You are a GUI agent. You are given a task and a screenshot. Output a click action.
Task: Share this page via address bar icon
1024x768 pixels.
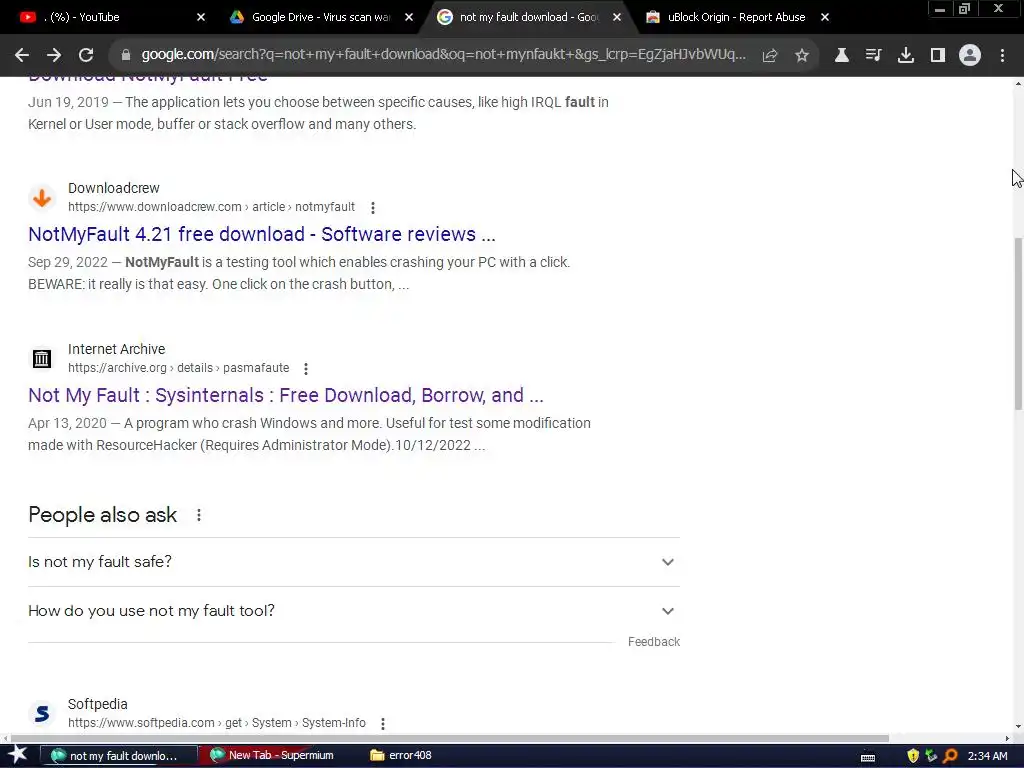pos(770,56)
